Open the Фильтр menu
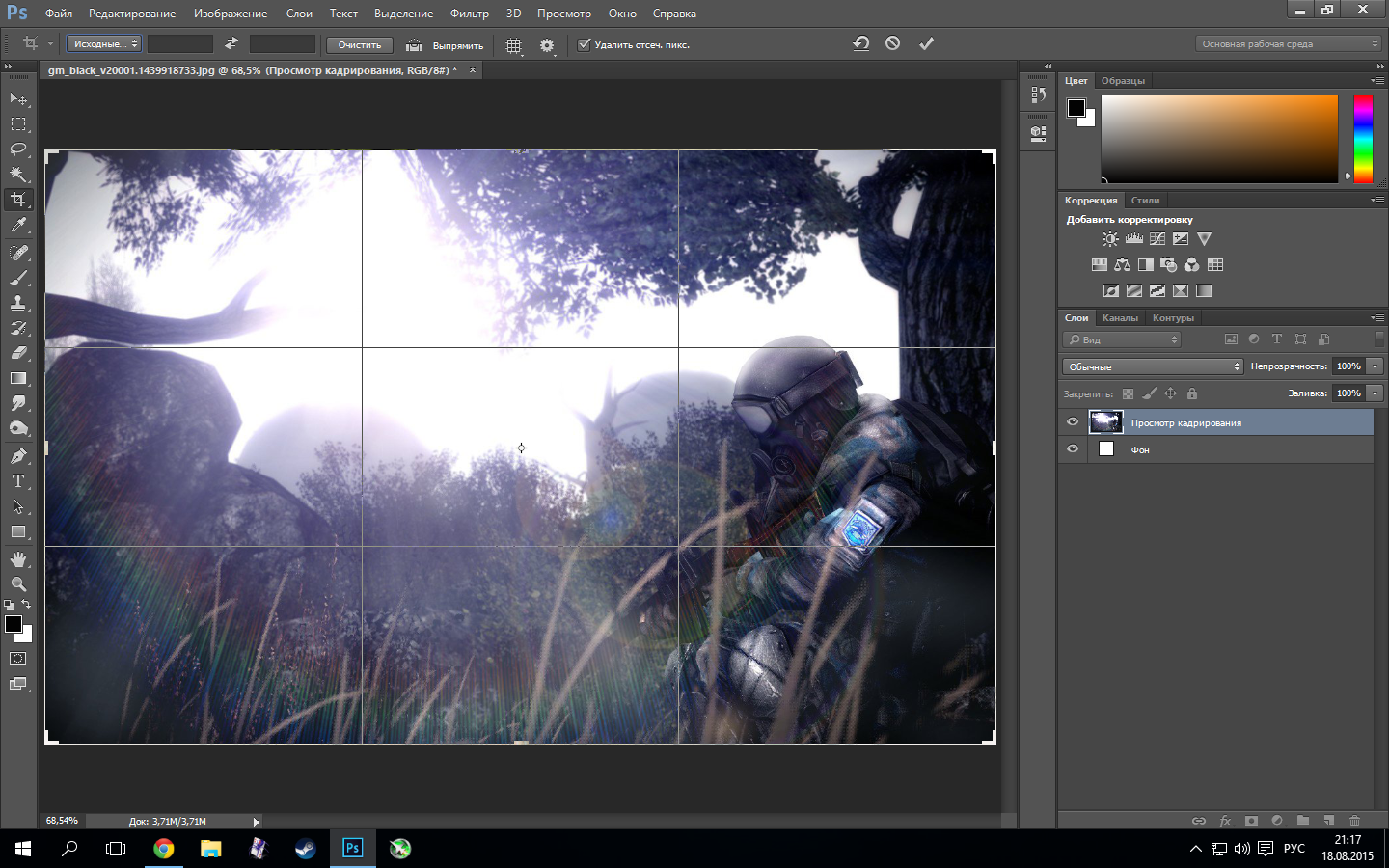 point(470,14)
